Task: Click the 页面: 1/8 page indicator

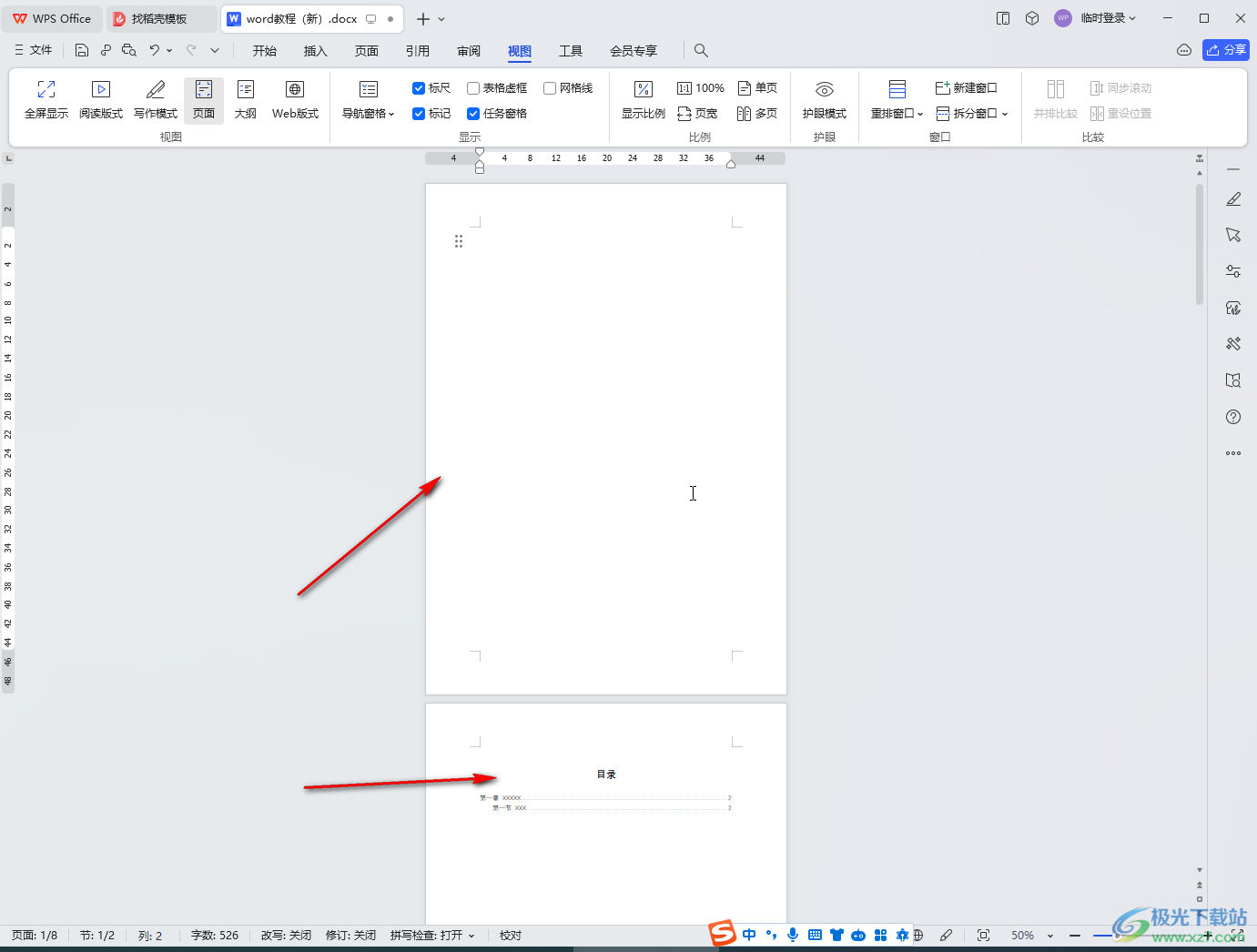Action: [35, 936]
